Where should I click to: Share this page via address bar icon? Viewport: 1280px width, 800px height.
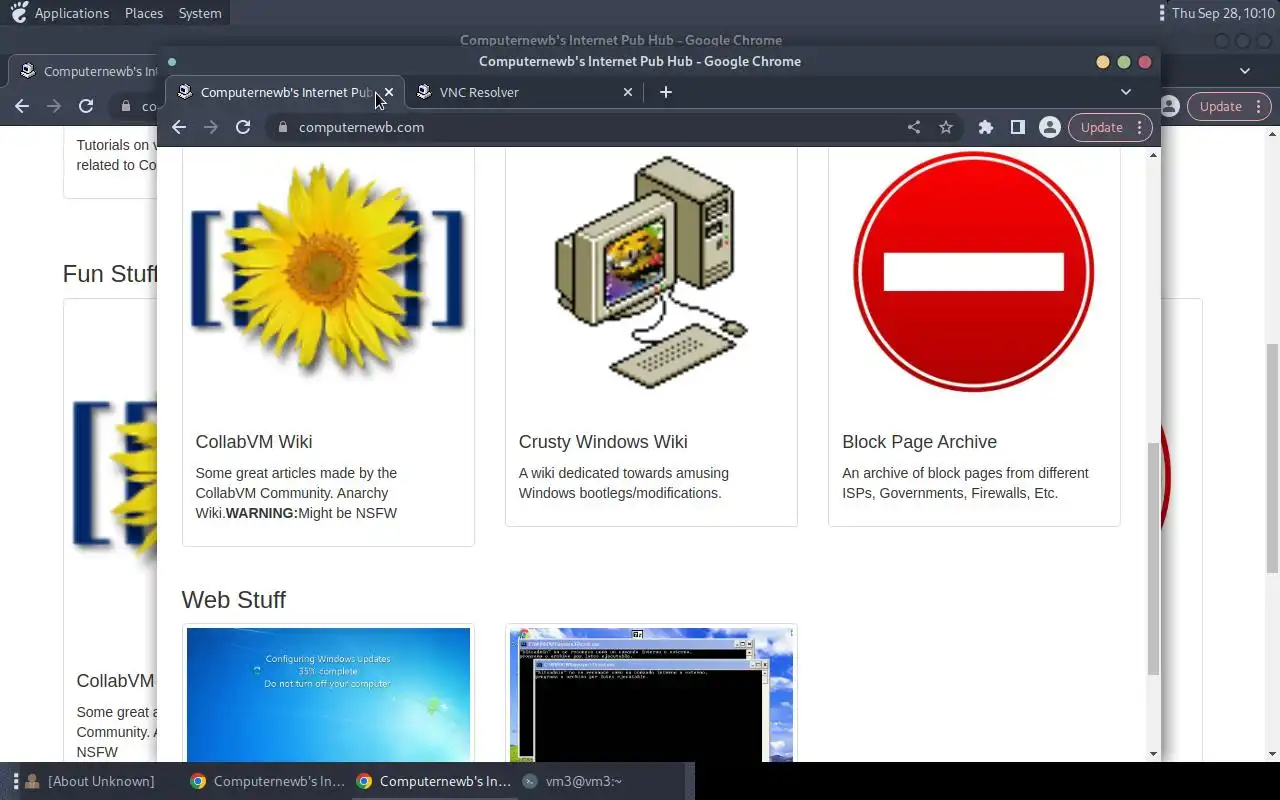pos(914,127)
